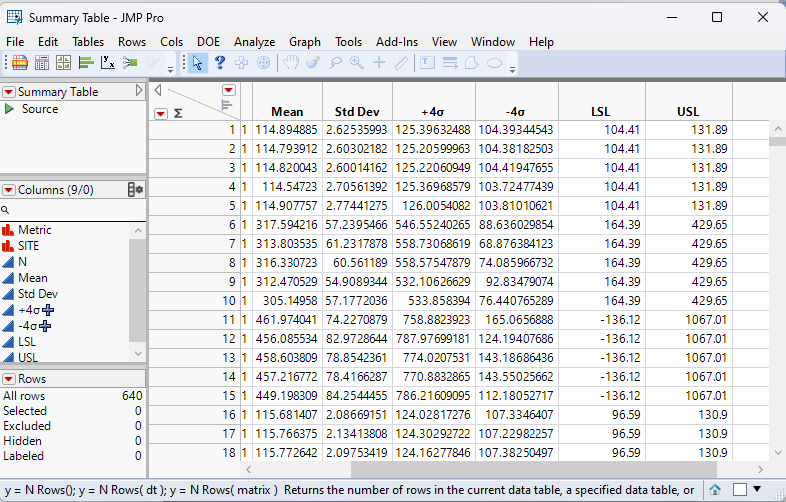Click the formula plus icon next to +4σ
Screen dimensions: 786x502
coord(48,310)
